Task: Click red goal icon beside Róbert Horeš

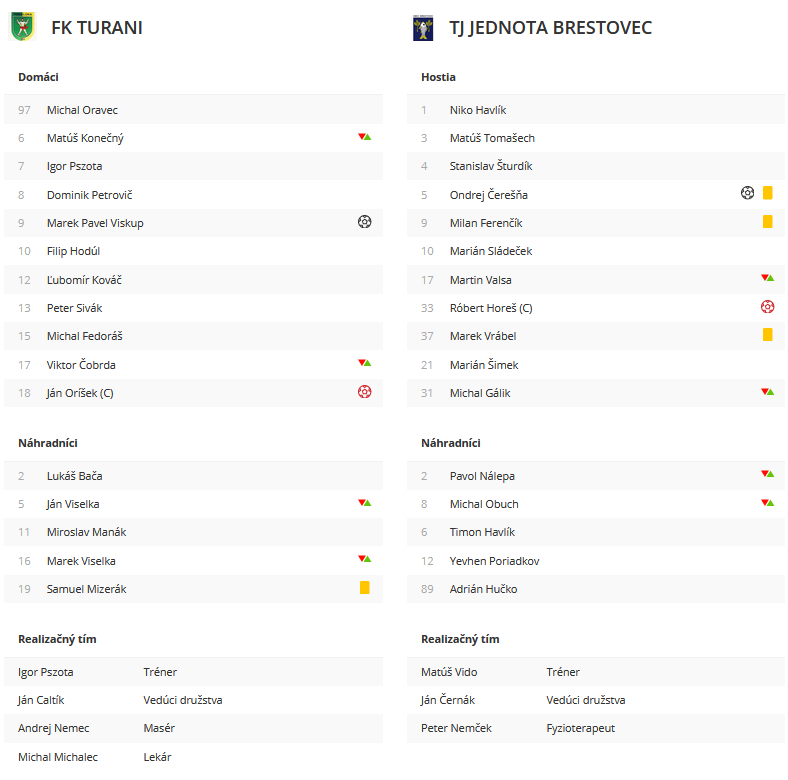Action: 767,307
